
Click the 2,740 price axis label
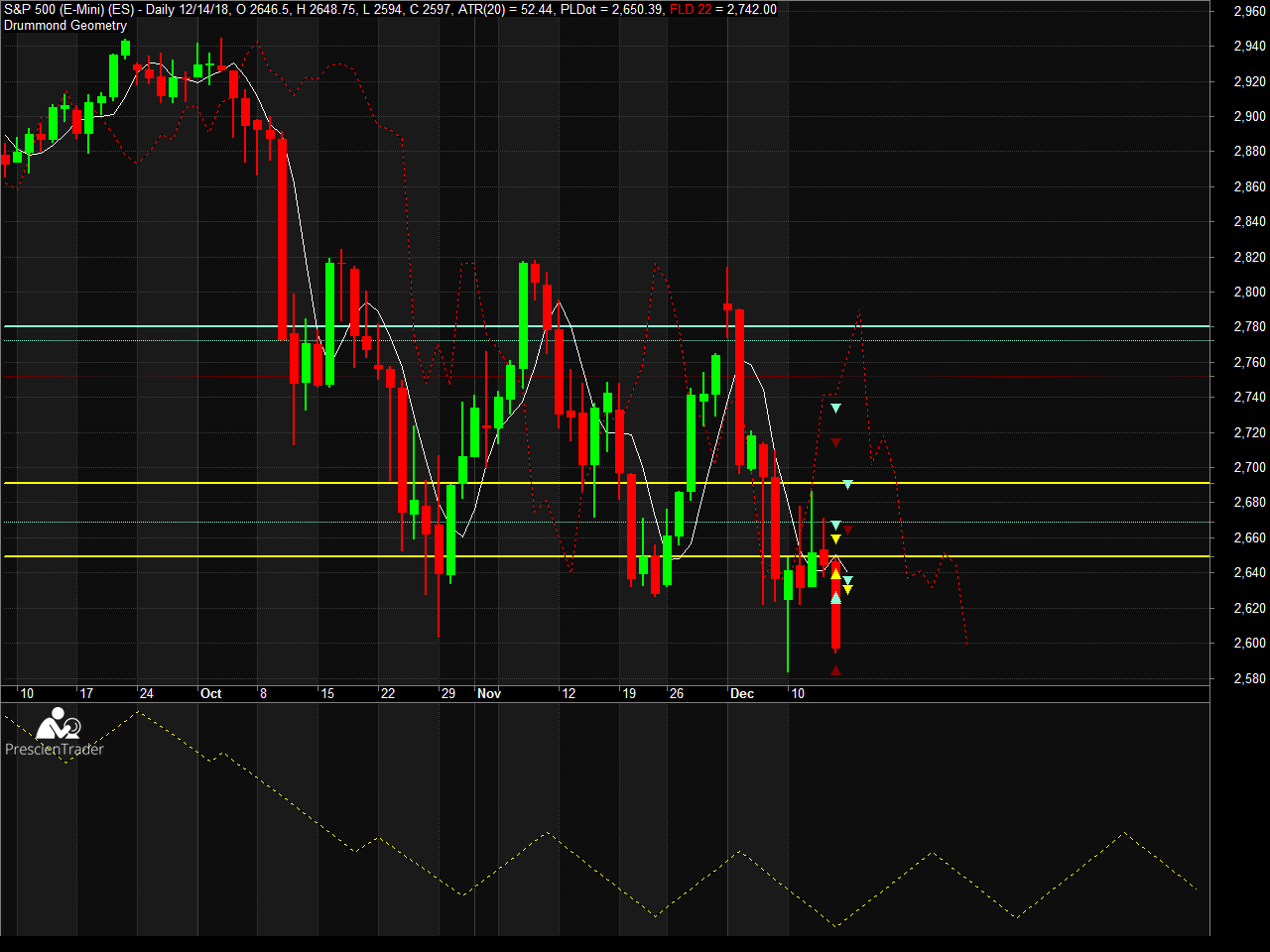point(1249,397)
